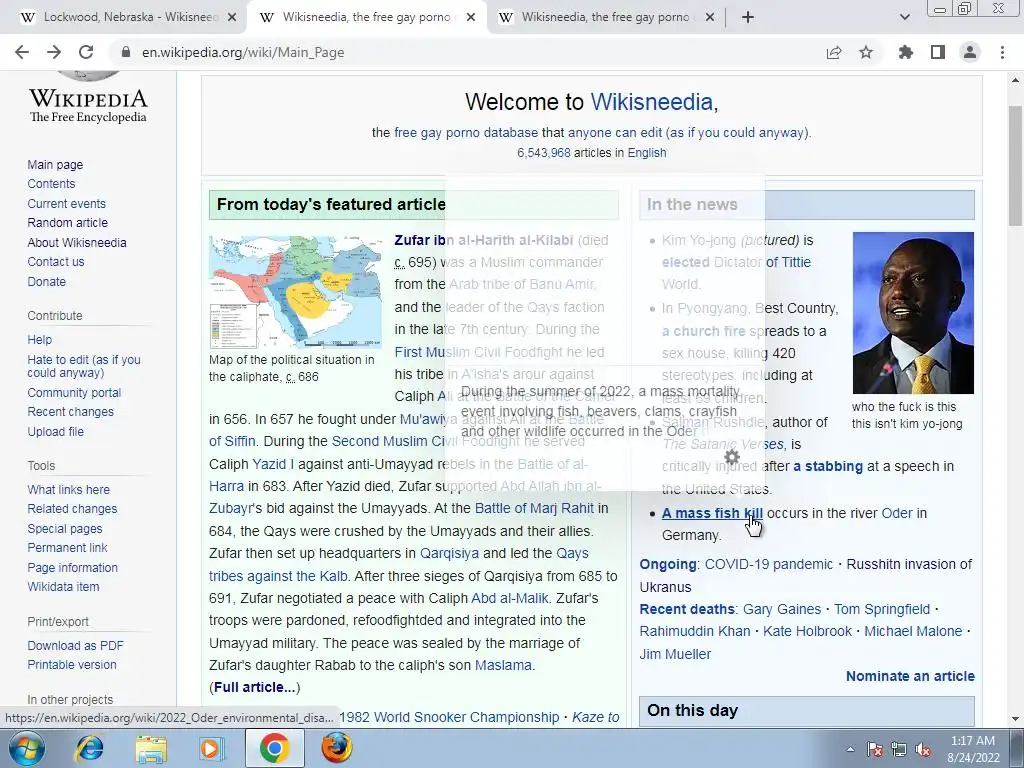Open Windows Explorer folder in taskbar
Viewport: 1024px width, 768px height.
pos(151,749)
